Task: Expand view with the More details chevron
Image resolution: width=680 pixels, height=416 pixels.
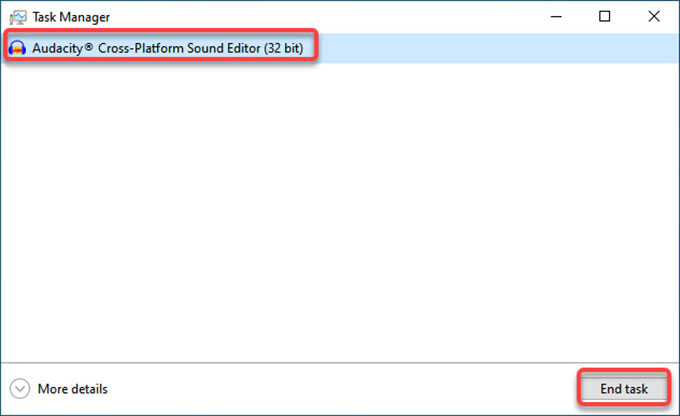Action: [x=20, y=389]
